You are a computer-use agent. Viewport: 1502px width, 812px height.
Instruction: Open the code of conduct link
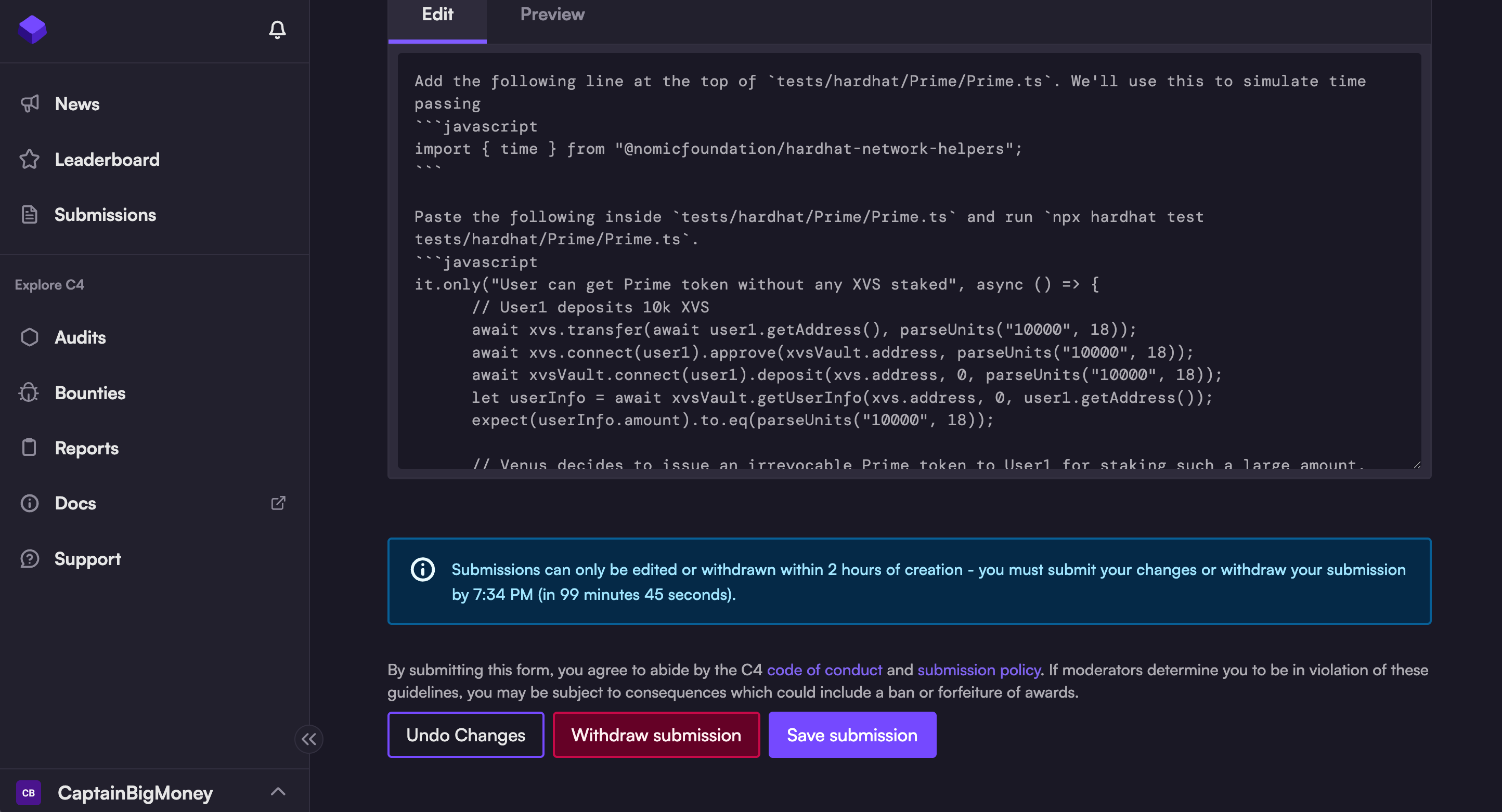[x=824, y=670]
